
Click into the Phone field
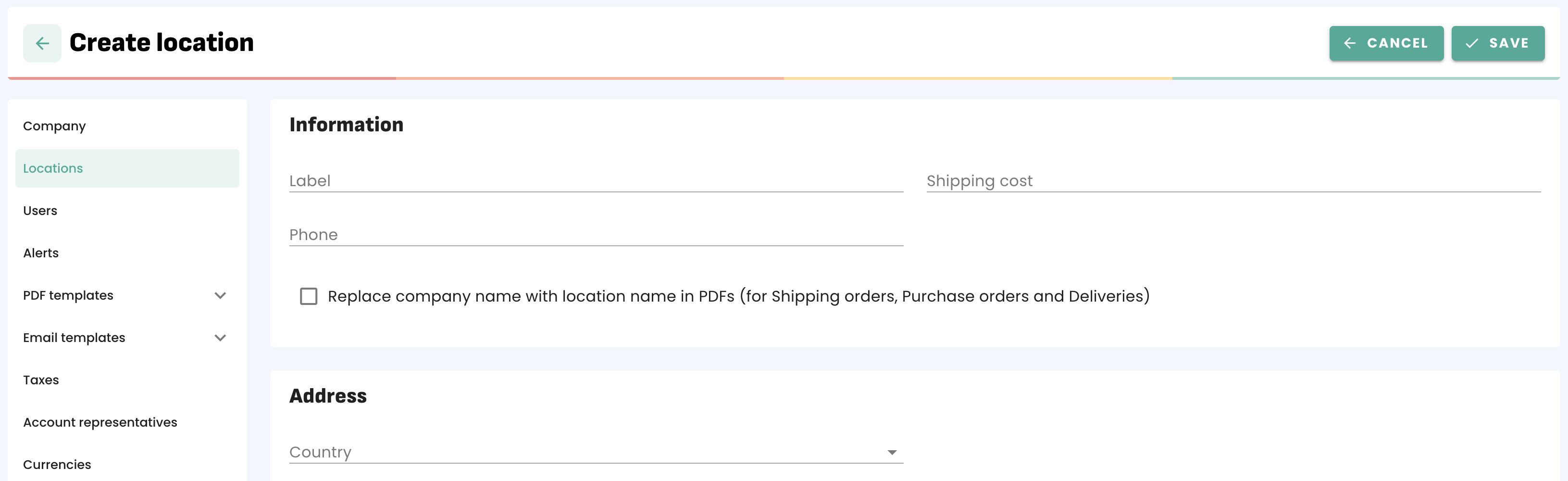595,235
